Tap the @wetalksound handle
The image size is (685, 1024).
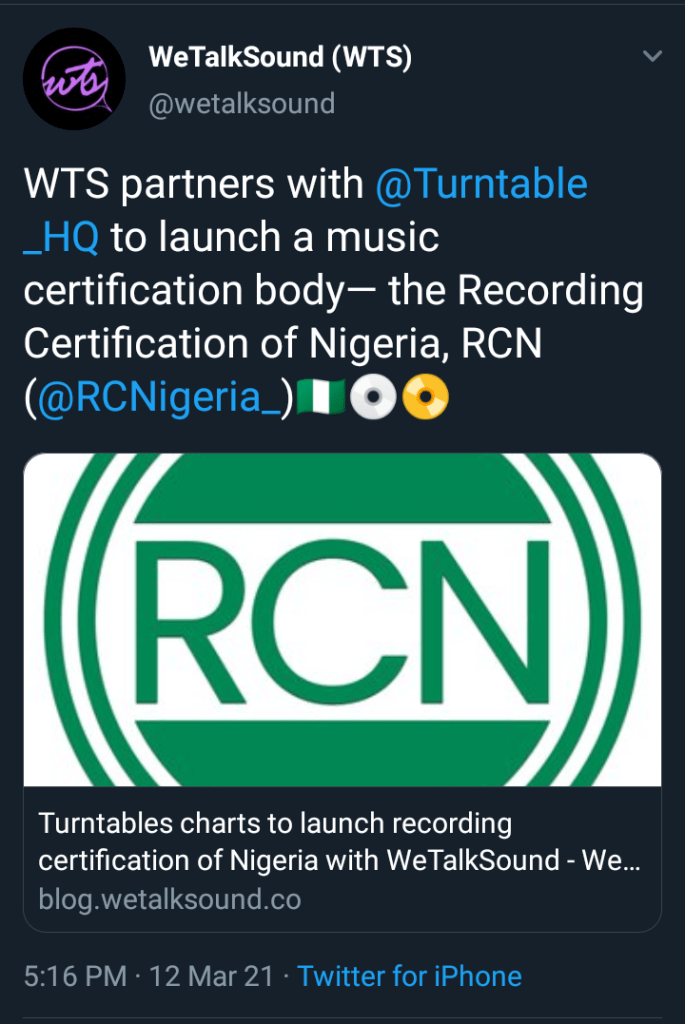click(x=241, y=104)
